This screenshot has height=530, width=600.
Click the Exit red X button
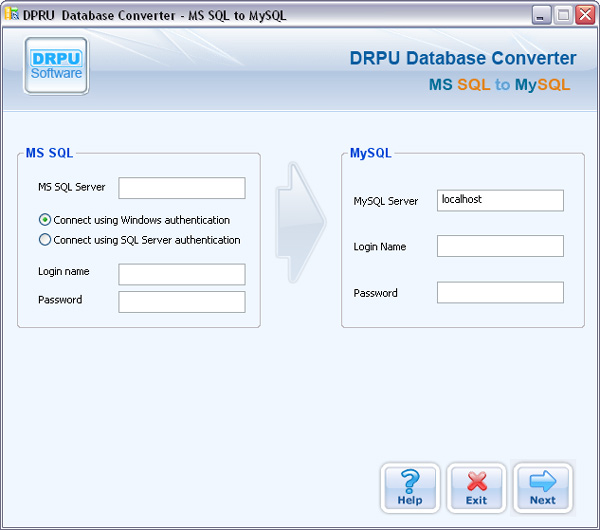pyautogui.click(x=476, y=488)
